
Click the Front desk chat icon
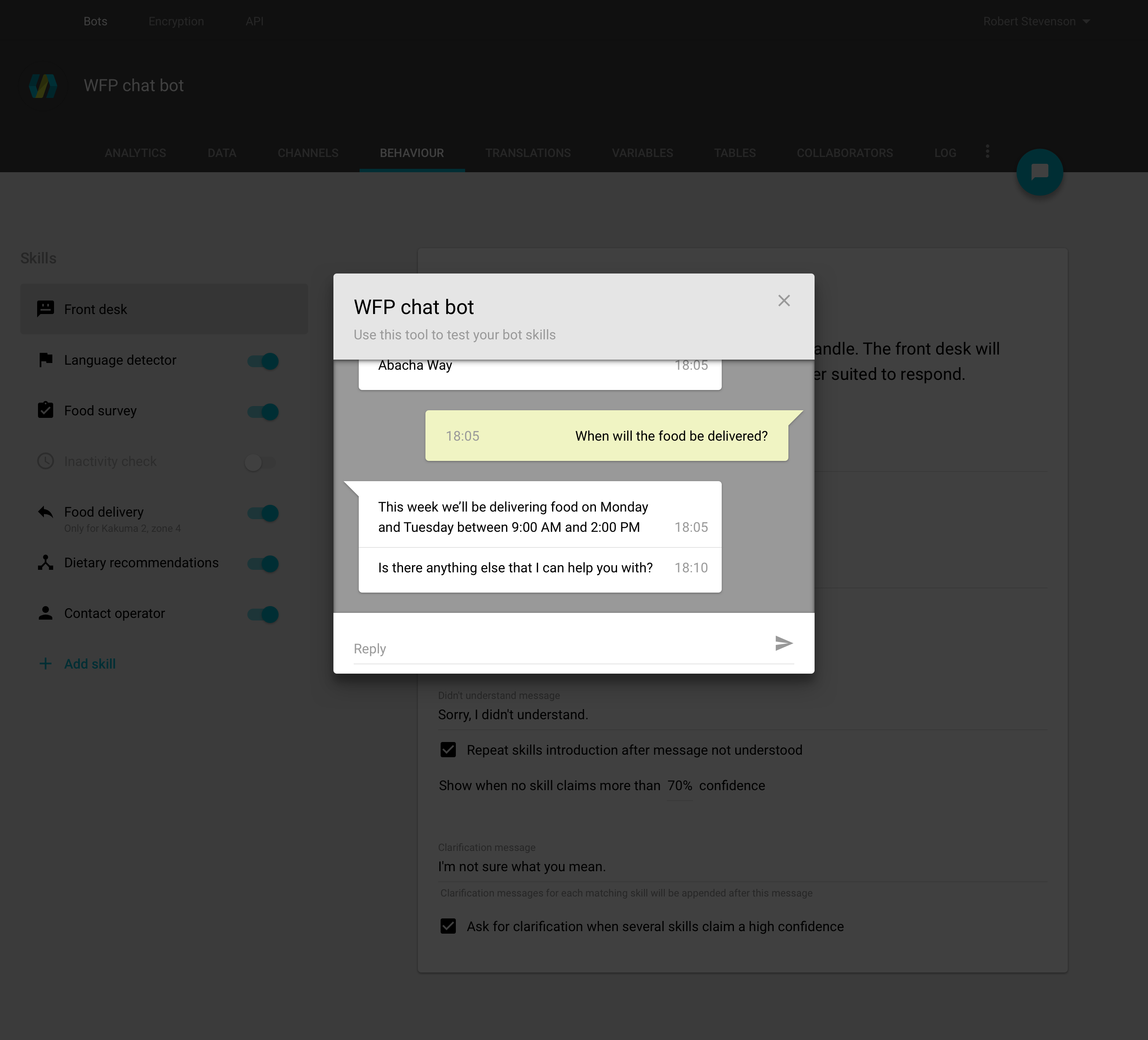(x=46, y=309)
